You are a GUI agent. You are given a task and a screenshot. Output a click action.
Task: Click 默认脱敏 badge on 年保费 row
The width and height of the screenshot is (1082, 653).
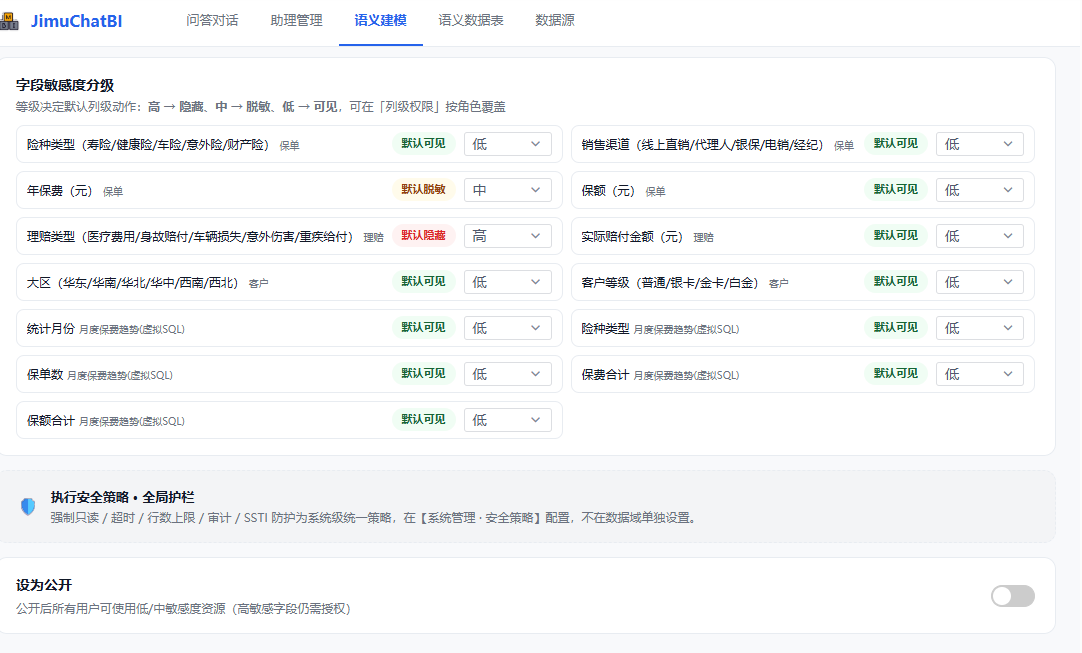click(x=424, y=189)
